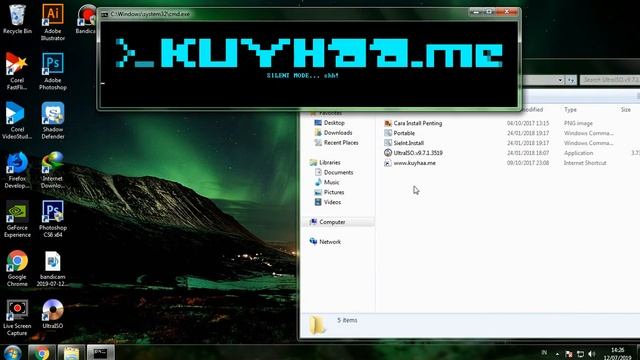Open Corel VideoStudio desktop shortcut
This screenshot has height=360, width=640.
coord(17,121)
